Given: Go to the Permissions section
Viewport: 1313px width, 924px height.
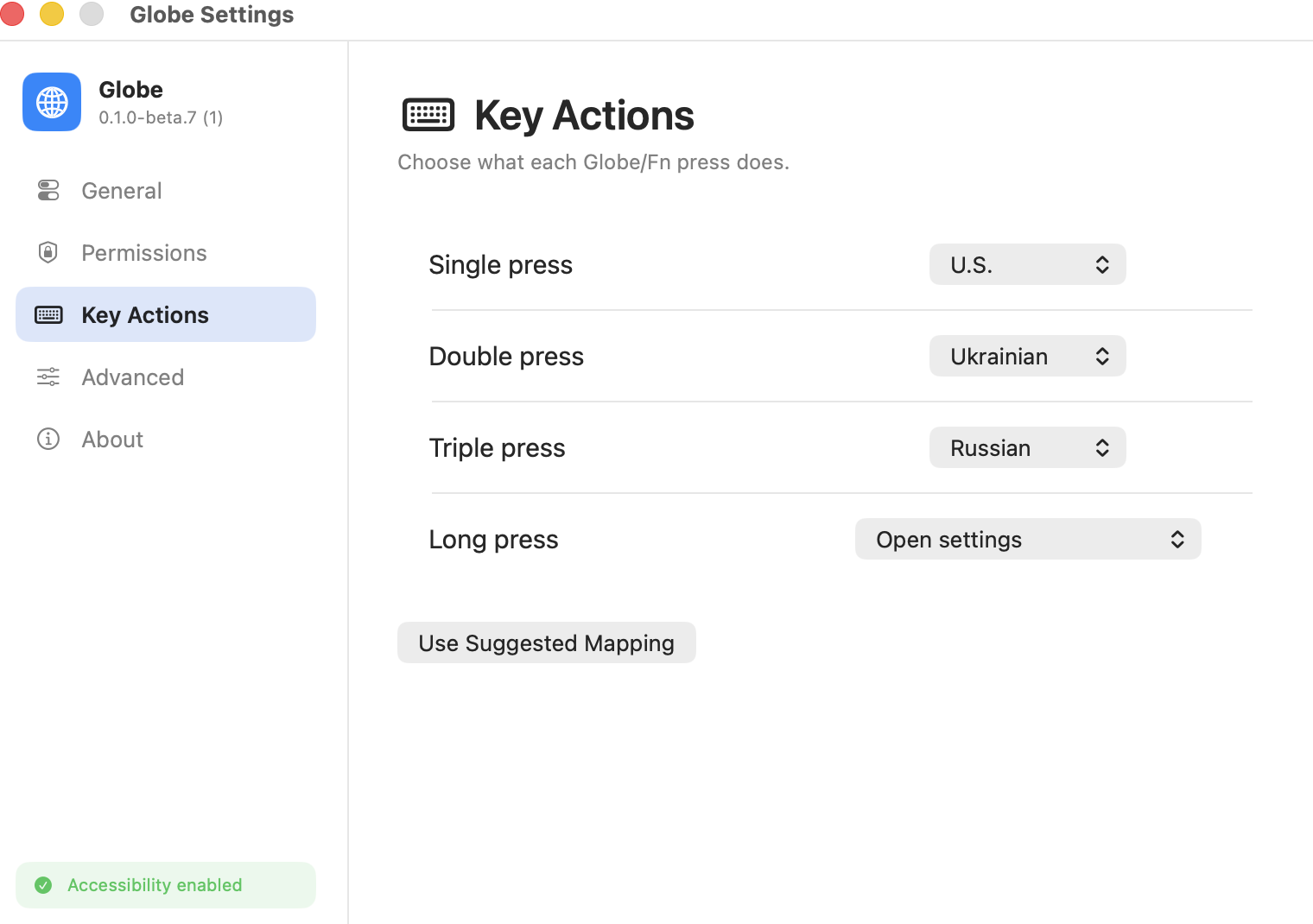Looking at the screenshot, I should point(166,252).
